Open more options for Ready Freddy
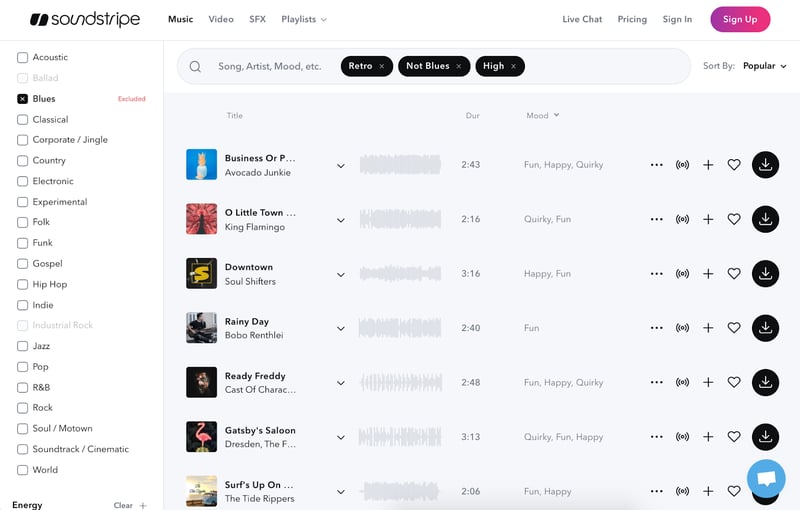The height and width of the screenshot is (510, 800). (656, 382)
